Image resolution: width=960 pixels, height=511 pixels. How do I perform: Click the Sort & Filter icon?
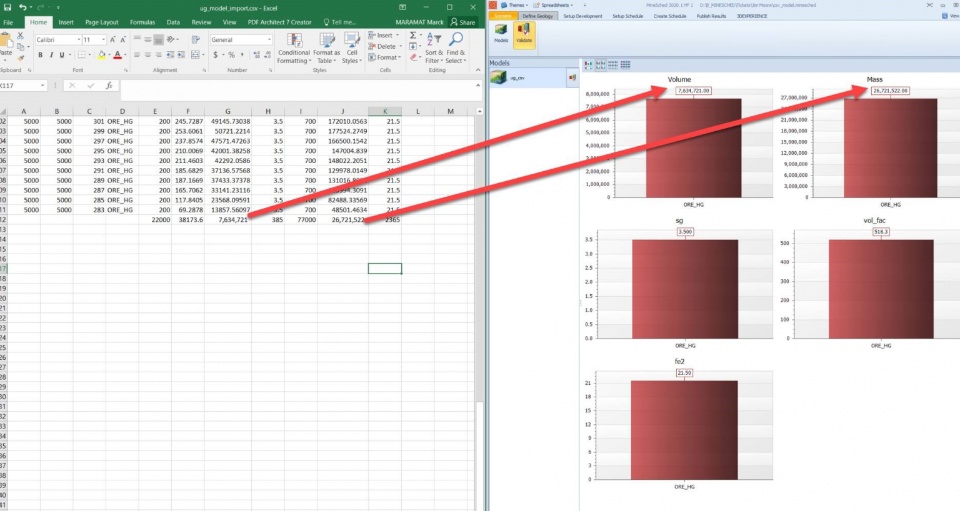point(433,39)
